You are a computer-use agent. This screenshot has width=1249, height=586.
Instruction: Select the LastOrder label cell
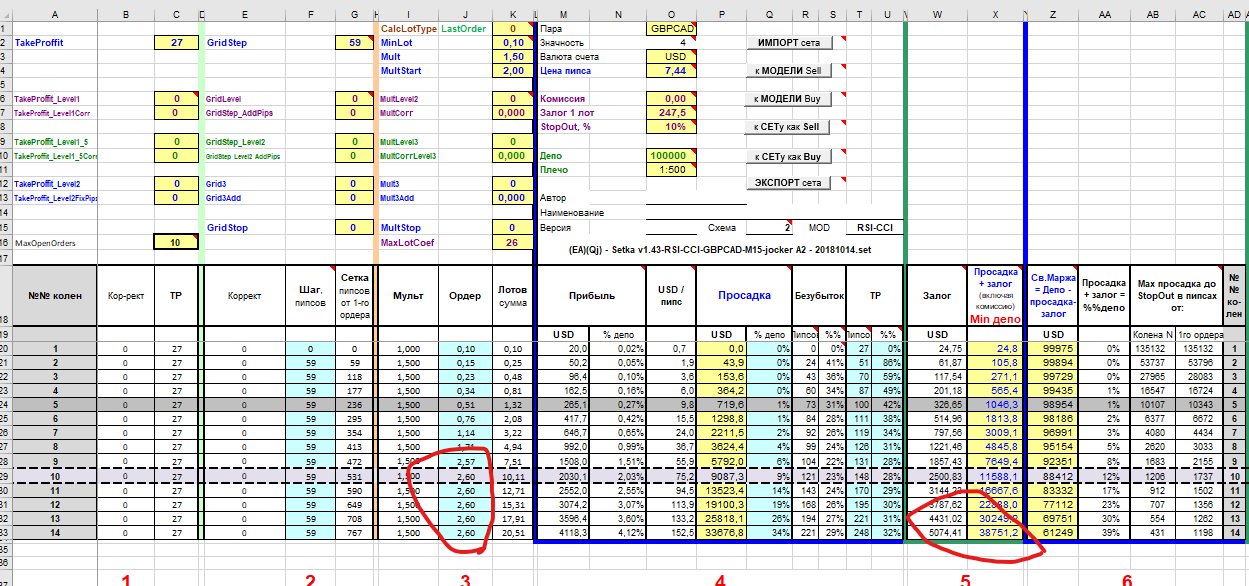tap(464, 29)
